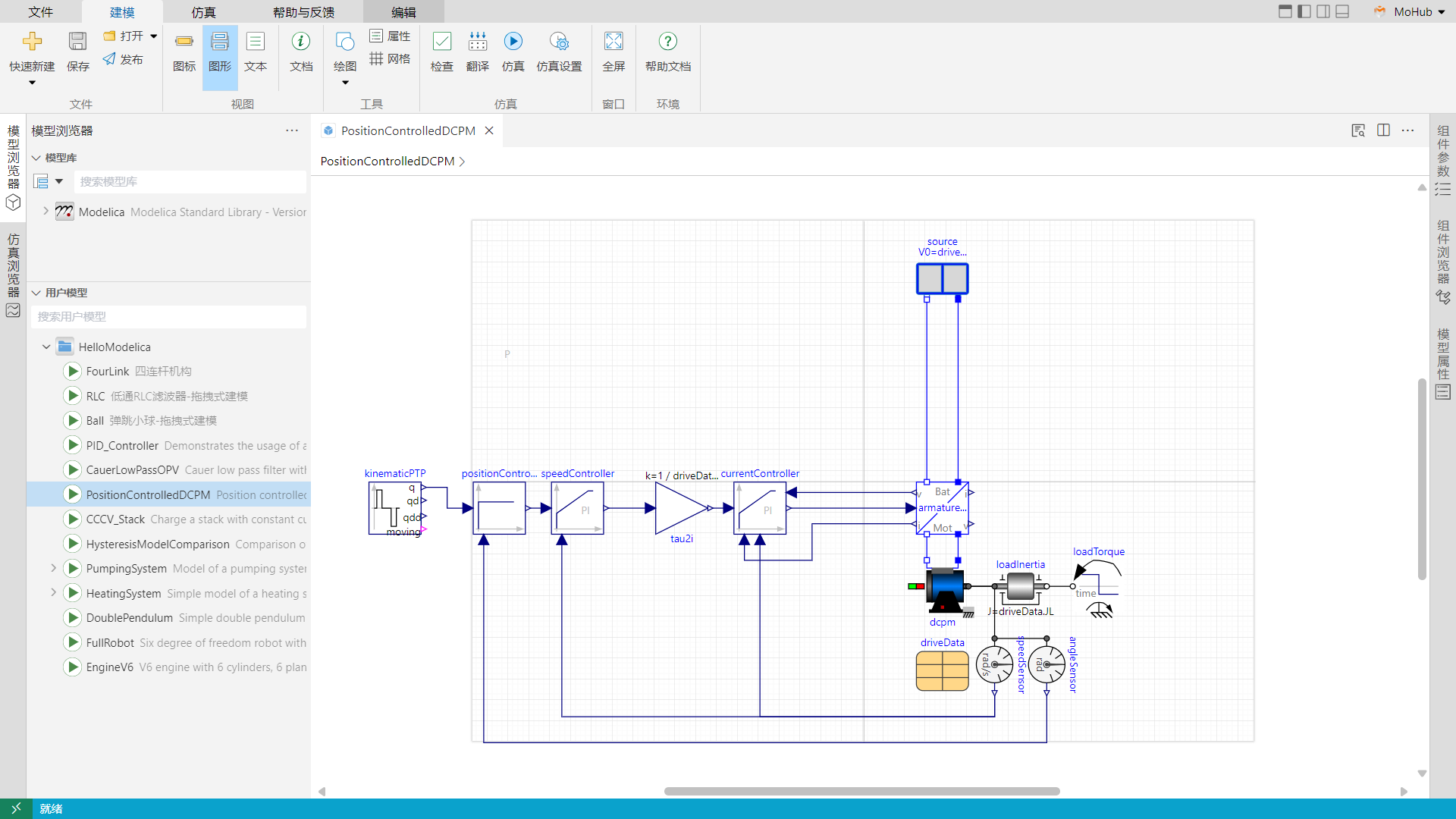Select the RLC model
Viewport: 1456px width, 819px height.
pos(168,396)
